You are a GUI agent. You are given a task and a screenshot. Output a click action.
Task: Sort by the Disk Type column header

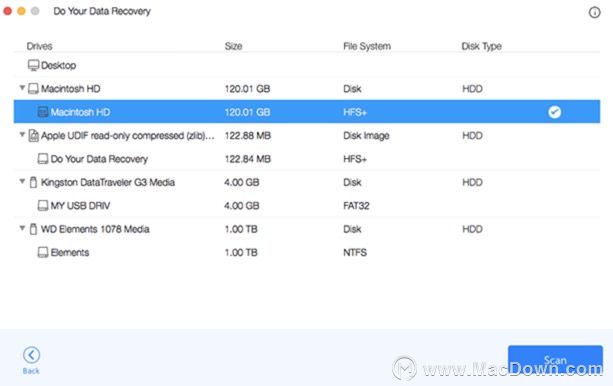click(481, 46)
